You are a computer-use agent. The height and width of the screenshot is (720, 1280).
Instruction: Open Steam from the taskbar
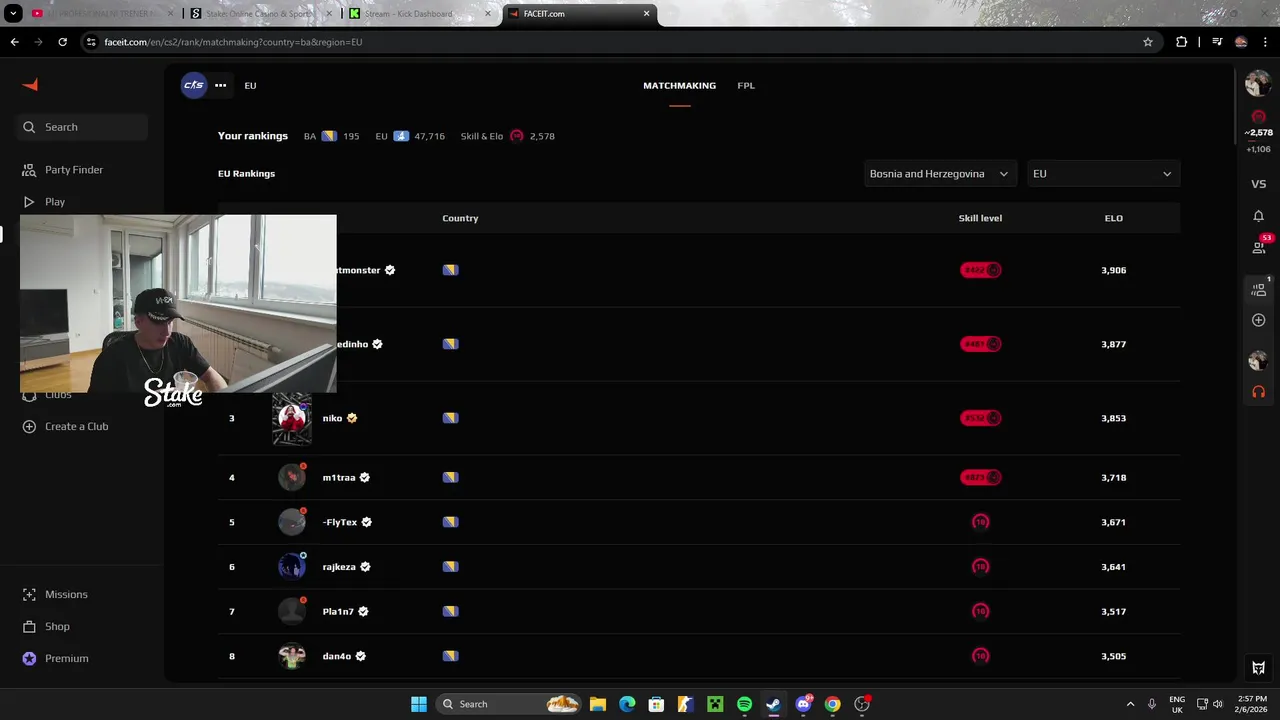click(773, 704)
